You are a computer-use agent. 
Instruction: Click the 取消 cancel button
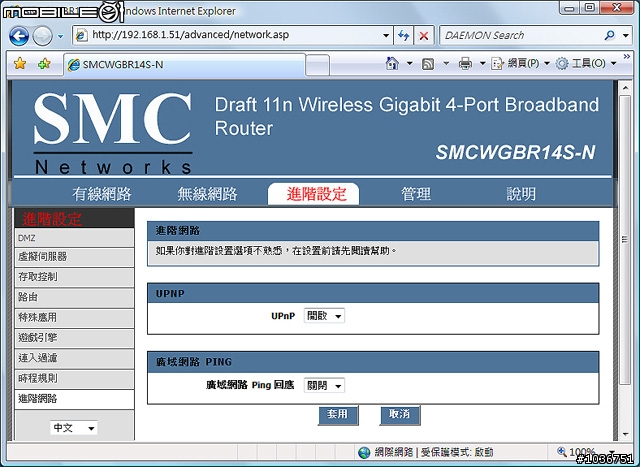pyautogui.click(x=400, y=415)
